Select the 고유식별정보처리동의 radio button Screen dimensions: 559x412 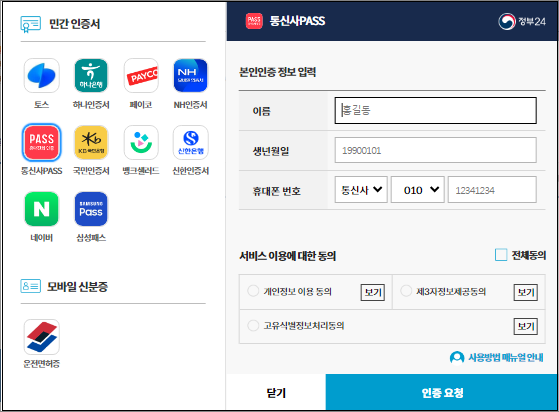click(253, 325)
